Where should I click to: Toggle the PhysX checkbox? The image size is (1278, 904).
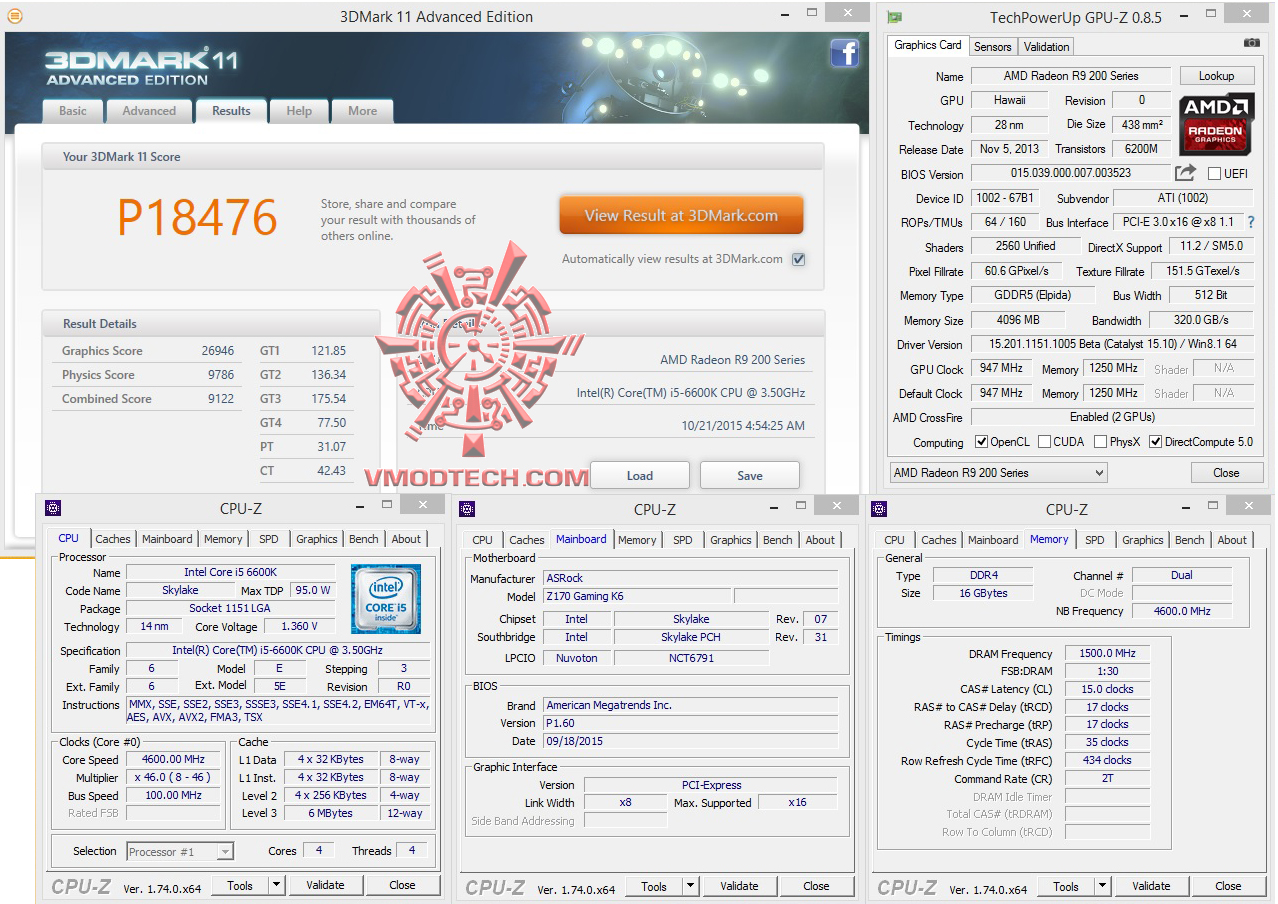click(1100, 442)
